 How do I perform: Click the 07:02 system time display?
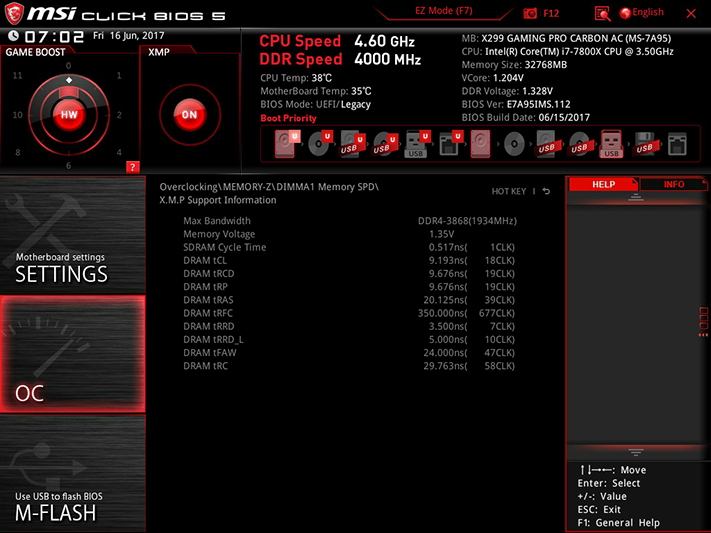coord(54,37)
